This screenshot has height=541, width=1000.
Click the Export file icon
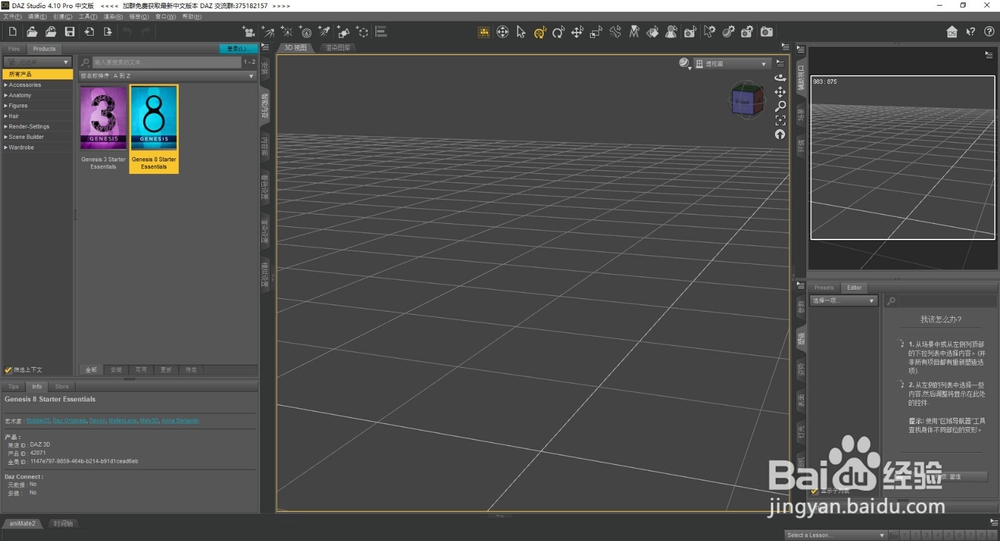coord(108,32)
